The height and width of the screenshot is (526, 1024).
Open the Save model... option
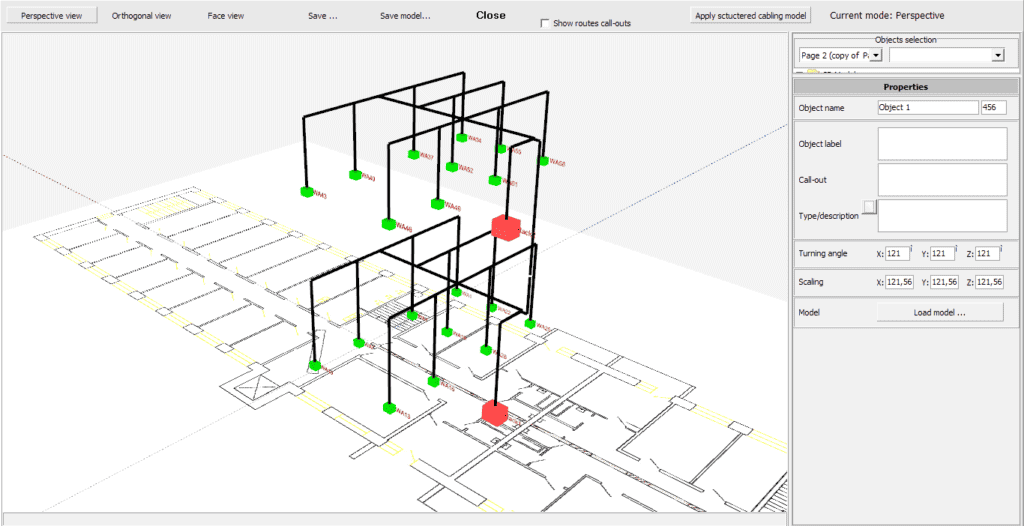405,16
